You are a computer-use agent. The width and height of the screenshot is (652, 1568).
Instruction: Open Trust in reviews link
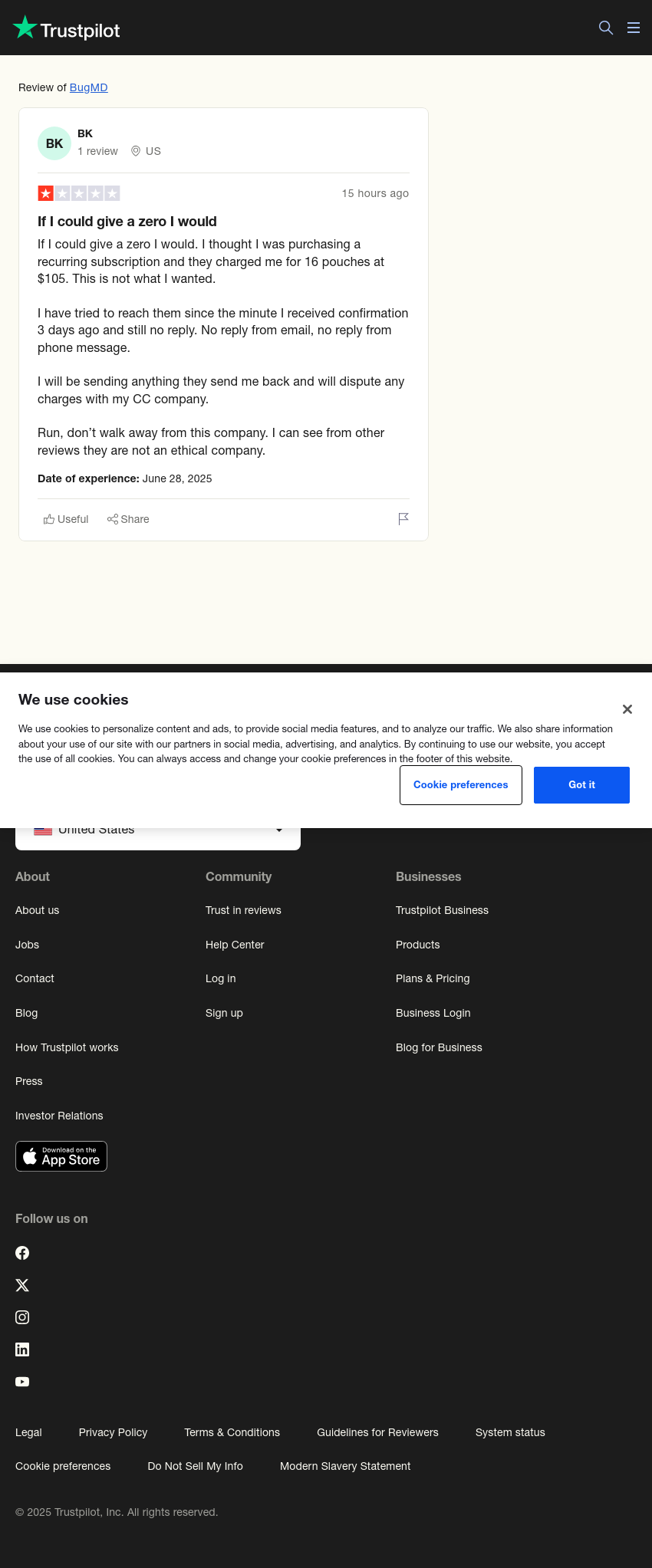[243, 910]
